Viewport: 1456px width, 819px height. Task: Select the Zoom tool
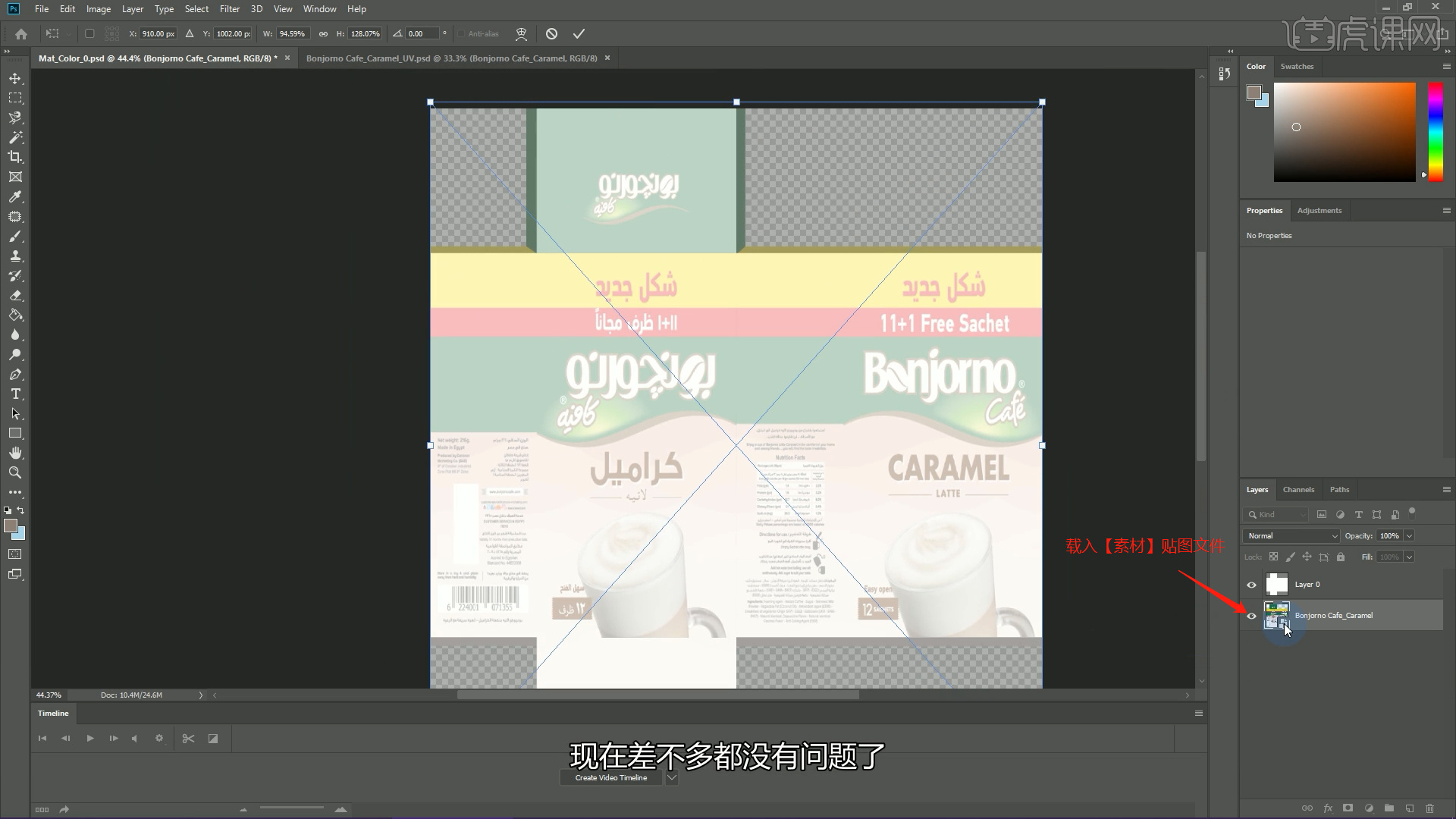tap(15, 473)
